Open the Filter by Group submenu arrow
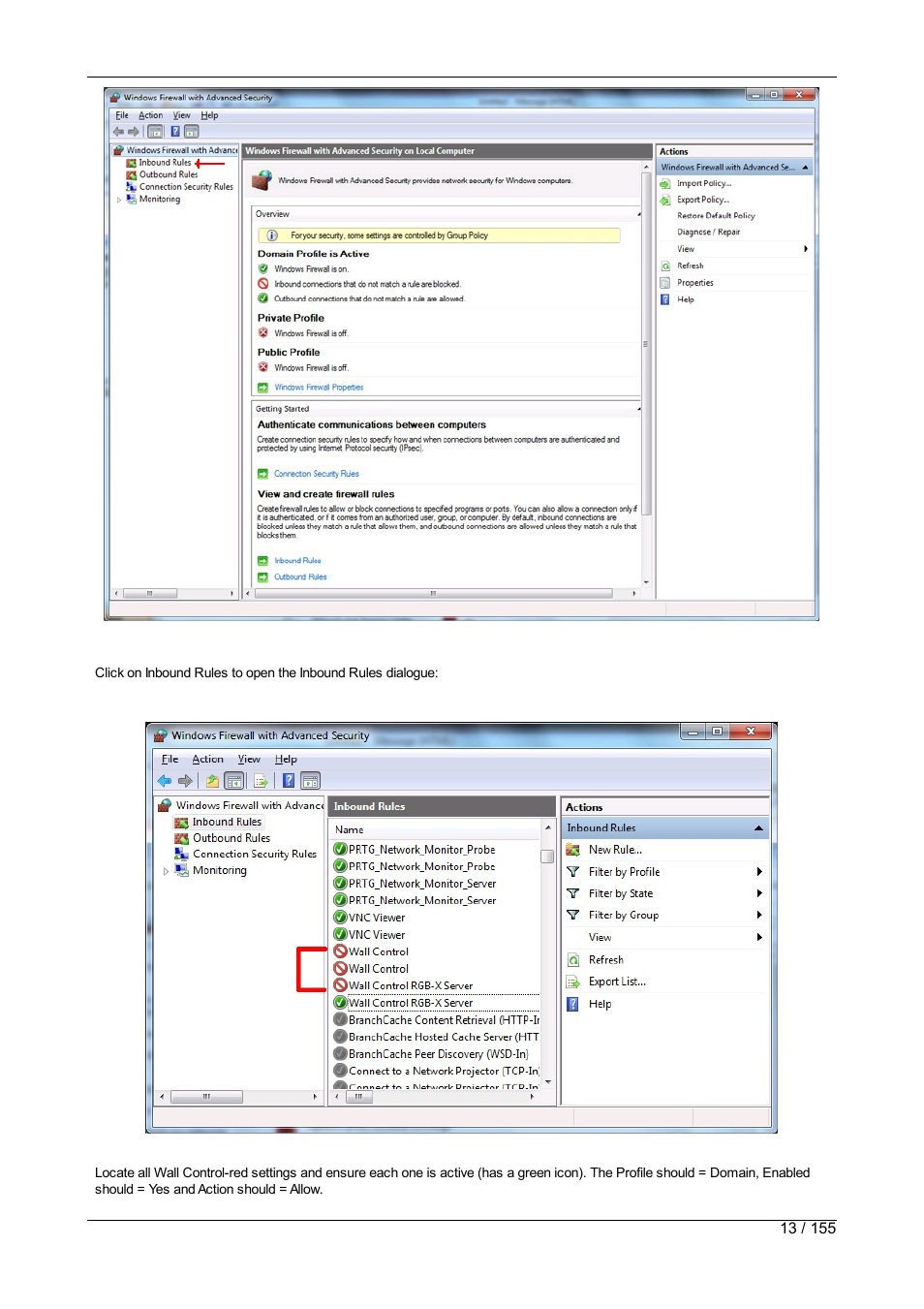924x1309 pixels. point(759,915)
